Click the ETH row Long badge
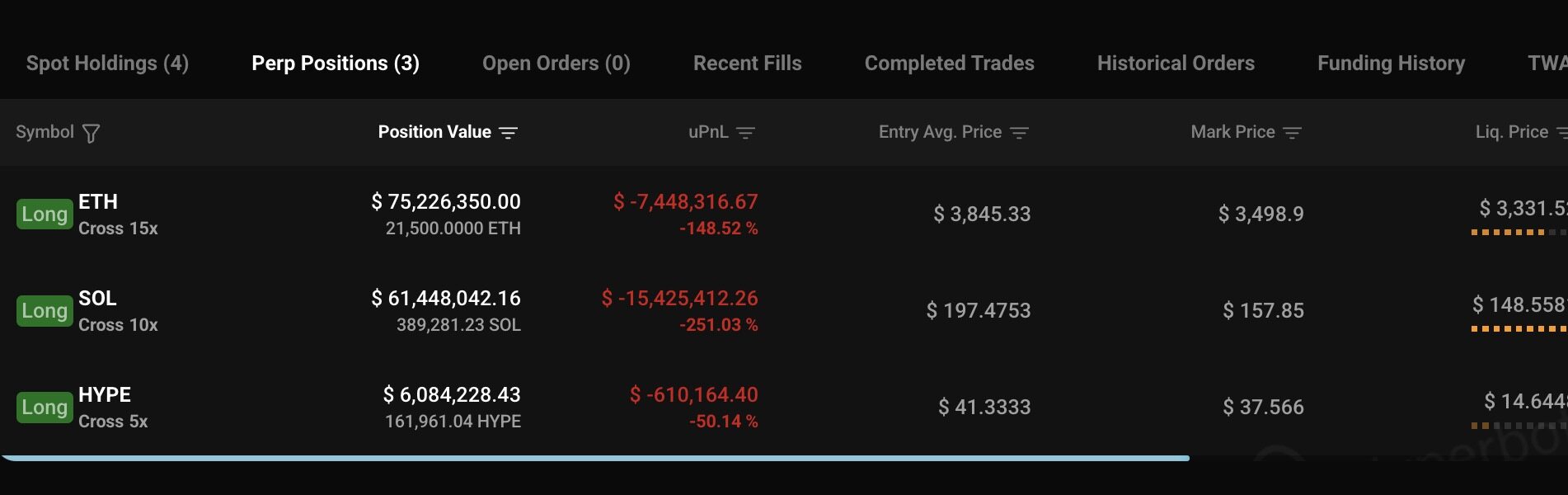The height and width of the screenshot is (495, 1568). click(45, 214)
